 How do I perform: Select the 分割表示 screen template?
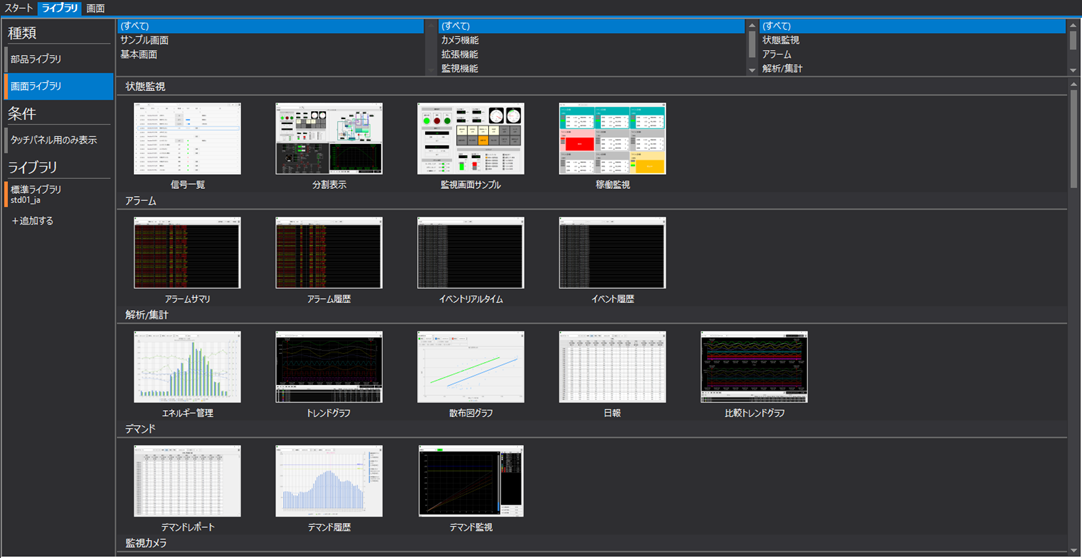tap(329, 139)
